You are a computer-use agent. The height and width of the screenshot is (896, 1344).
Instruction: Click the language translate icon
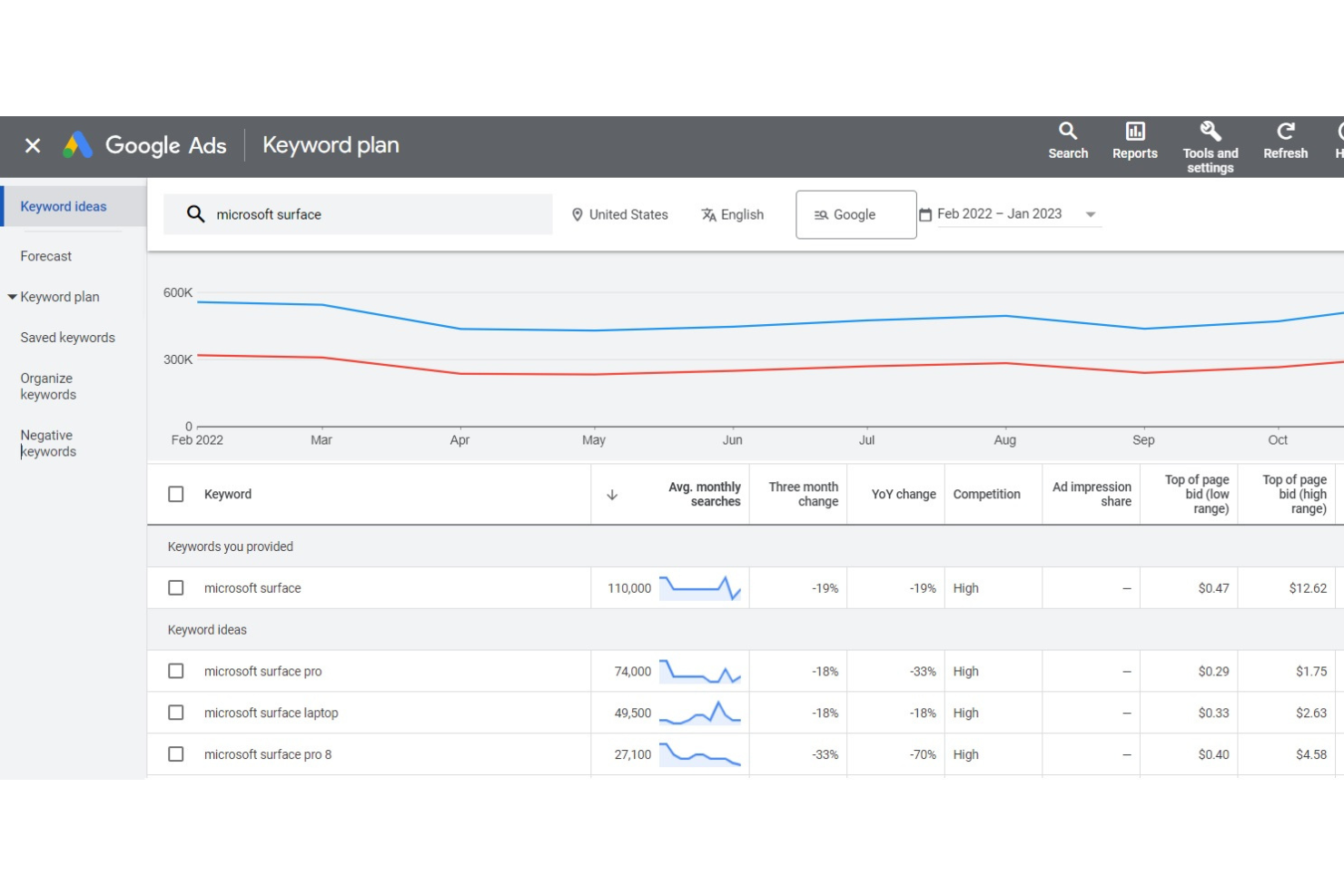point(708,215)
